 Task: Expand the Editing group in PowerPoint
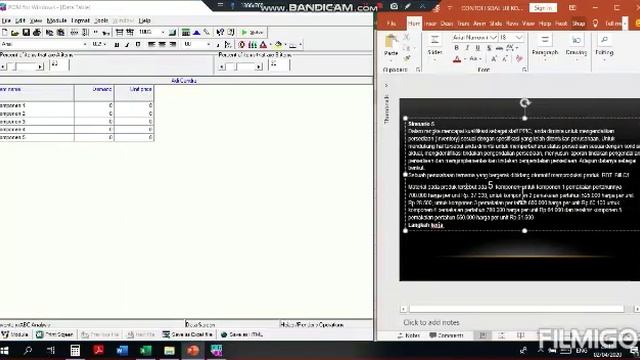604,47
